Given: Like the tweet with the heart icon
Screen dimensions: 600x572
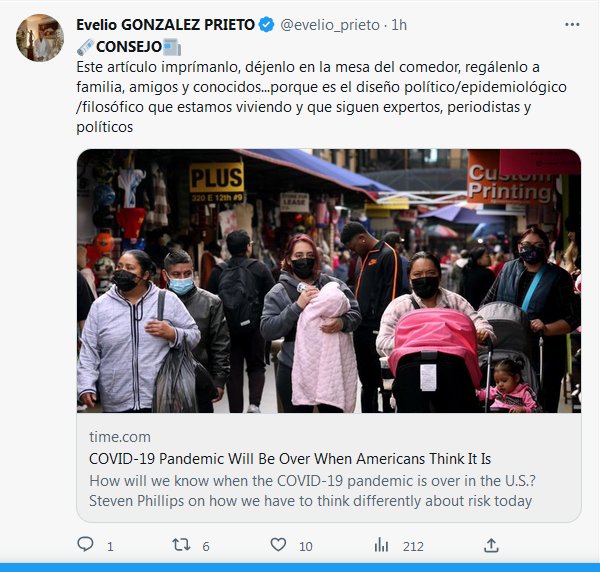Looking at the screenshot, I should click(278, 545).
